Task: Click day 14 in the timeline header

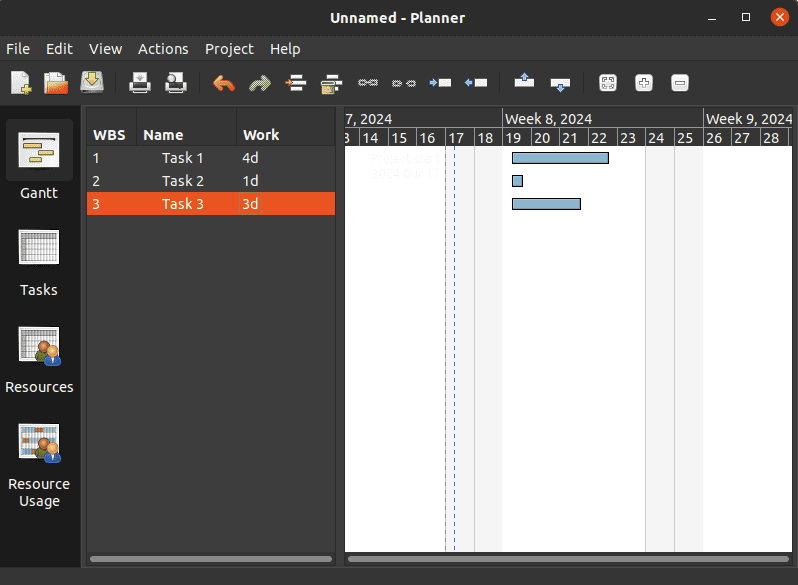Action: tap(374, 137)
